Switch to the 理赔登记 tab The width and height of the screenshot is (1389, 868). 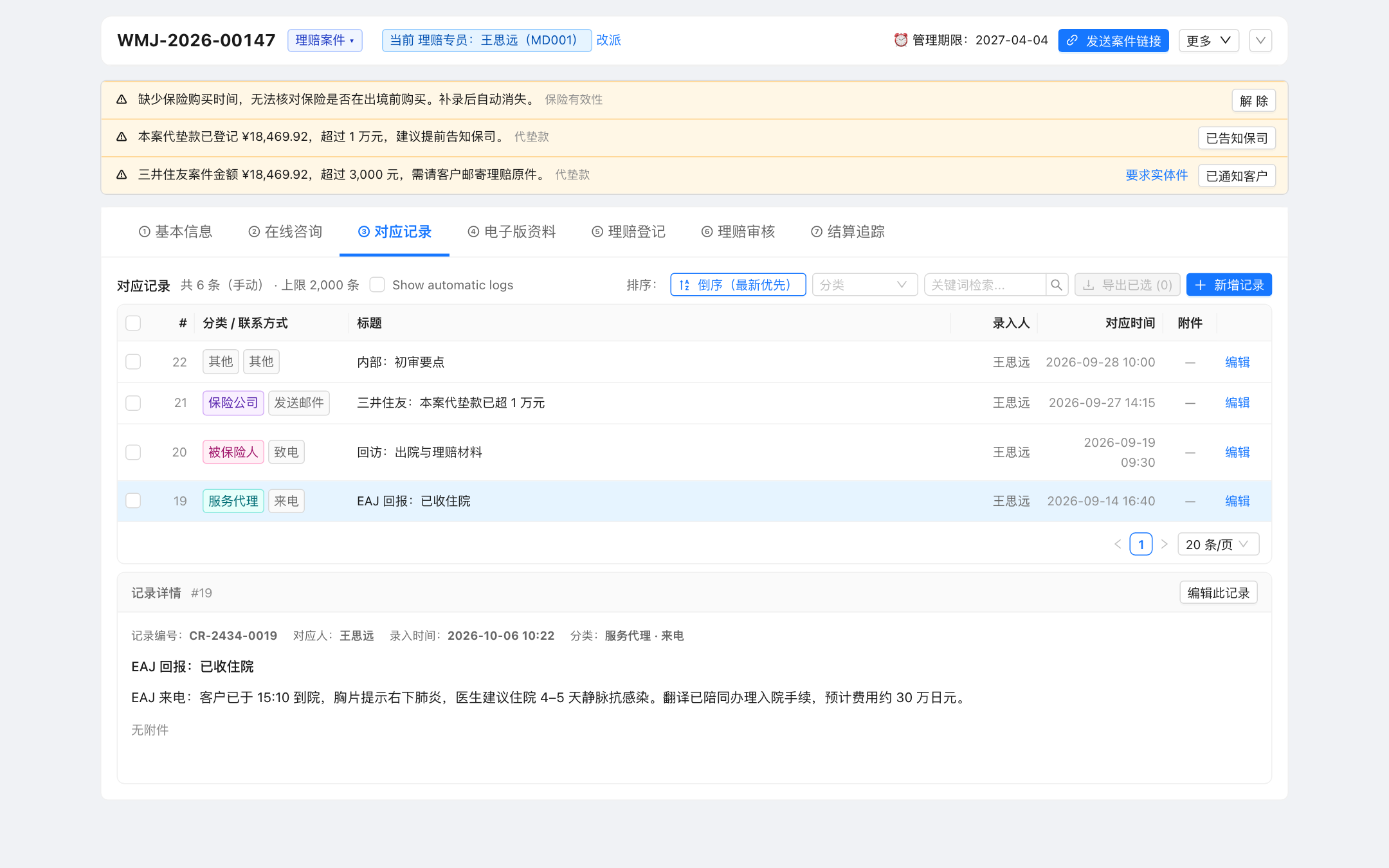click(628, 231)
